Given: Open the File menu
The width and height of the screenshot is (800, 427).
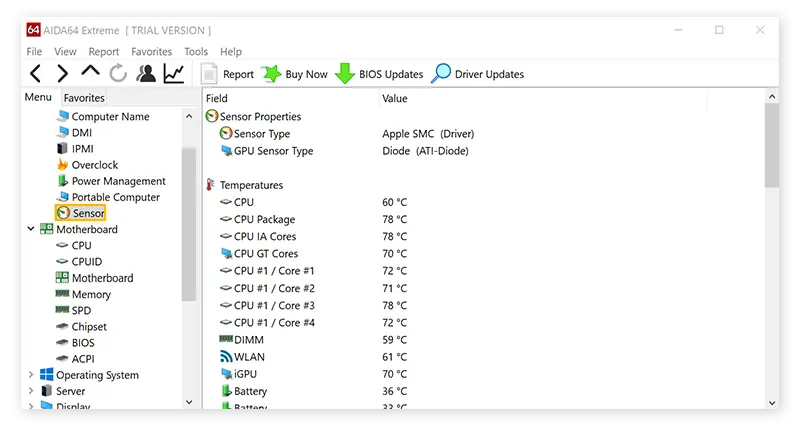Looking at the screenshot, I should (x=34, y=52).
